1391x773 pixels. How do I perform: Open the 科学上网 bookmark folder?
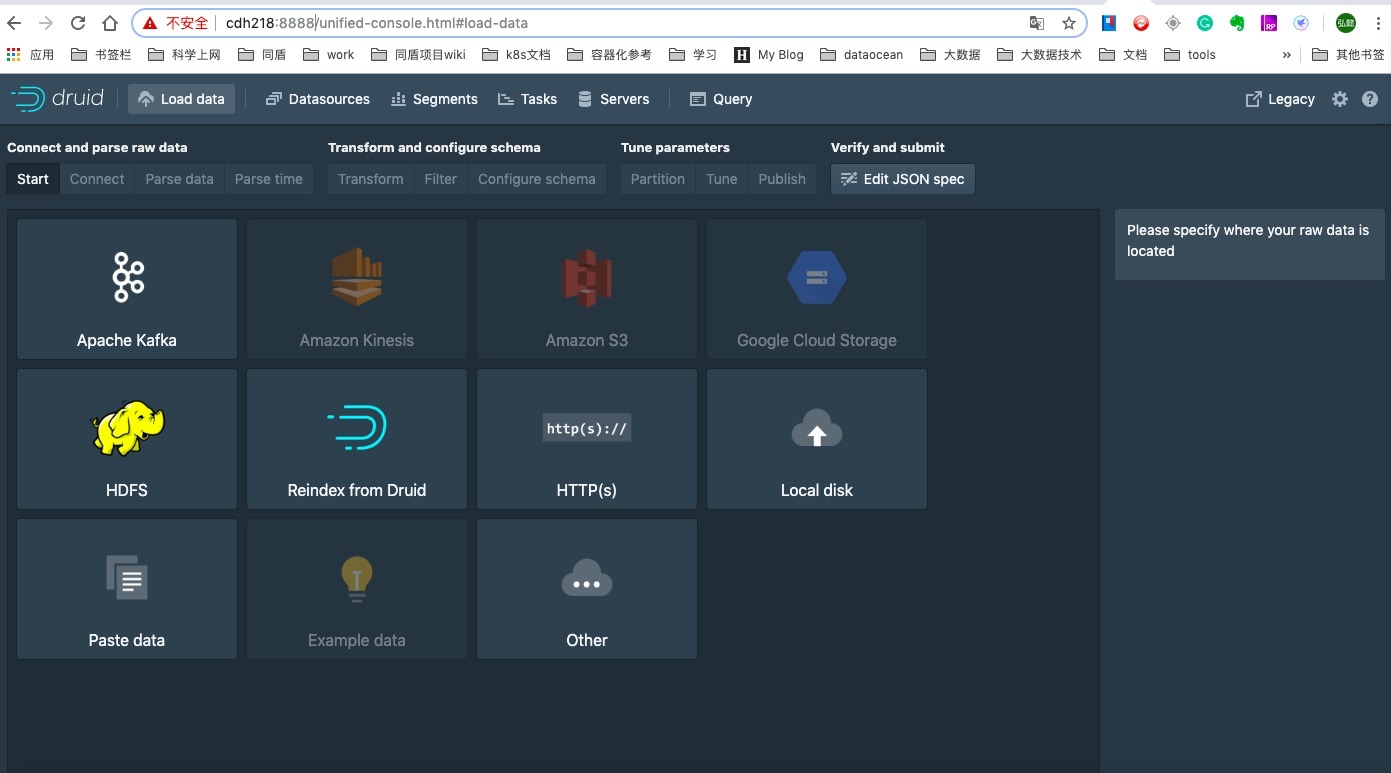point(184,55)
